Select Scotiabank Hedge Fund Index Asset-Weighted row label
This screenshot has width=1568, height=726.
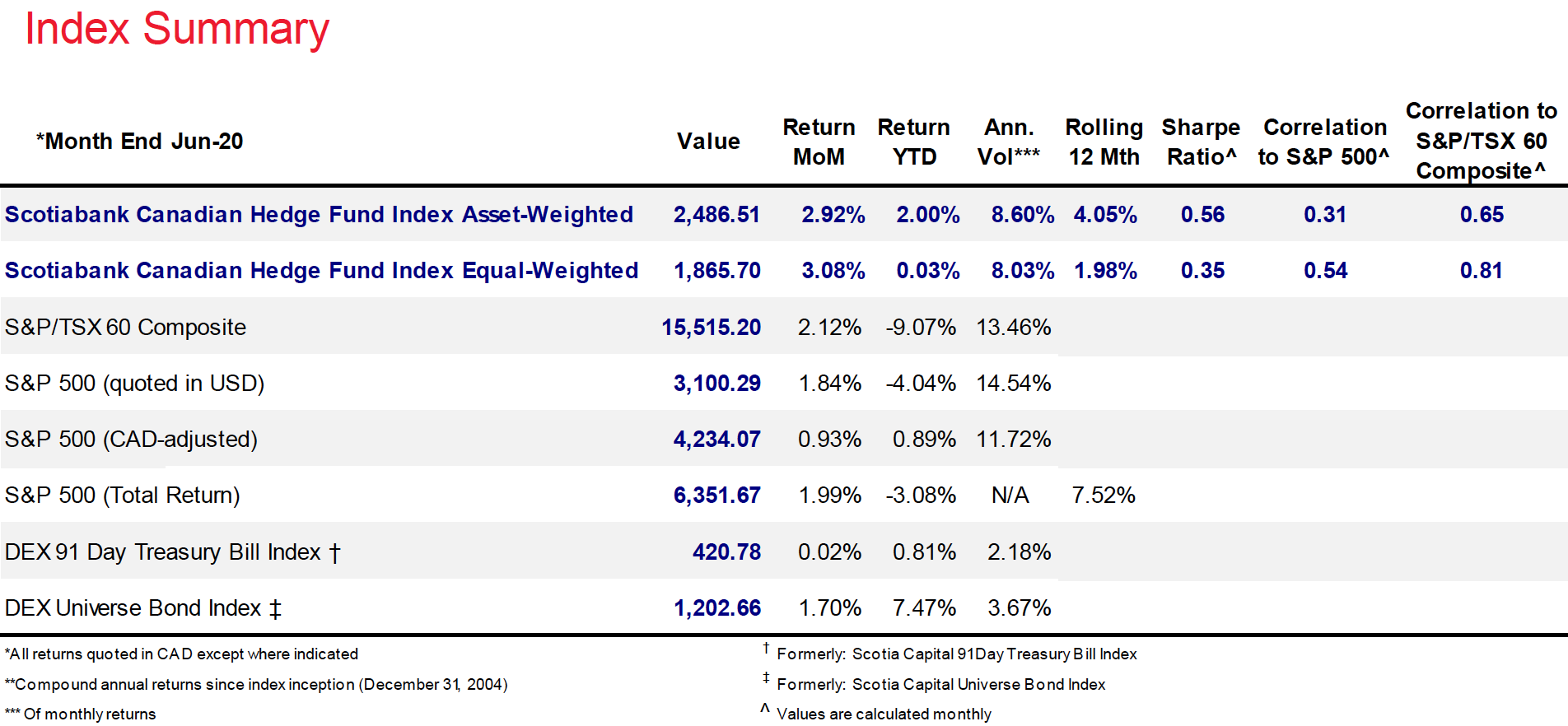click(319, 215)
